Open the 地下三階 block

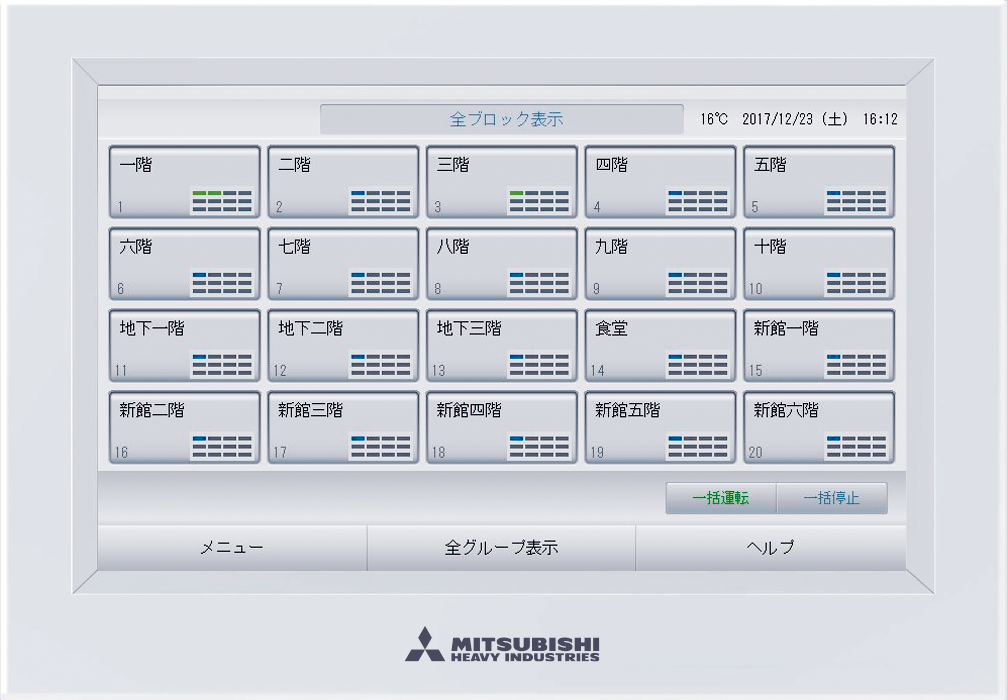click(501, 346)
